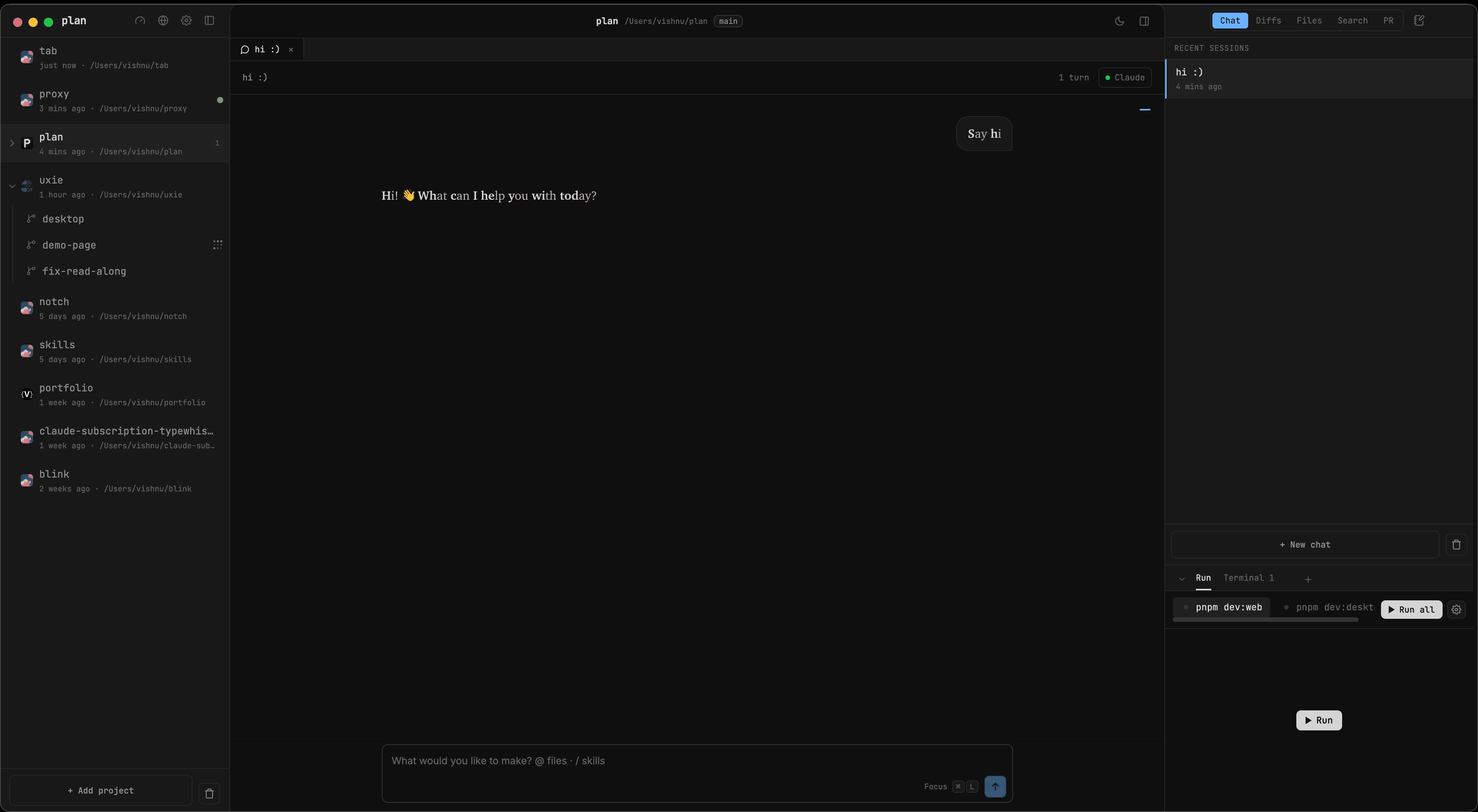Open the globe icon in the sidebar header
The height and width of the screenshot is (812, 1478).
(x=163, y=21)
